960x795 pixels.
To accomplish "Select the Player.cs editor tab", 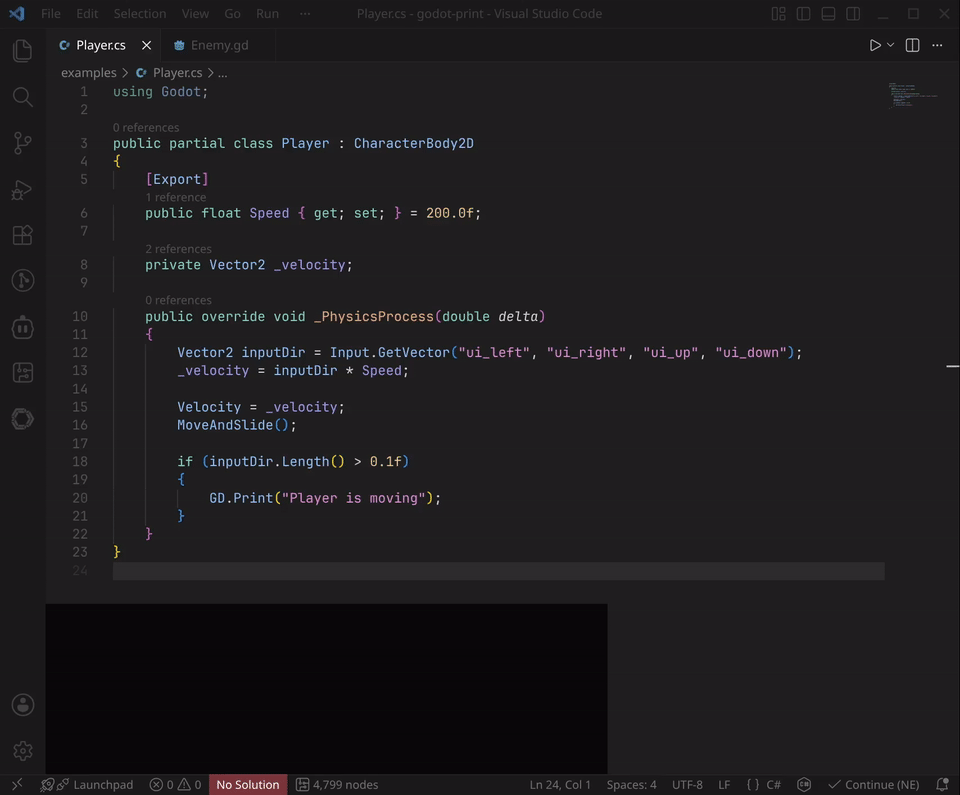I will 101,45.
